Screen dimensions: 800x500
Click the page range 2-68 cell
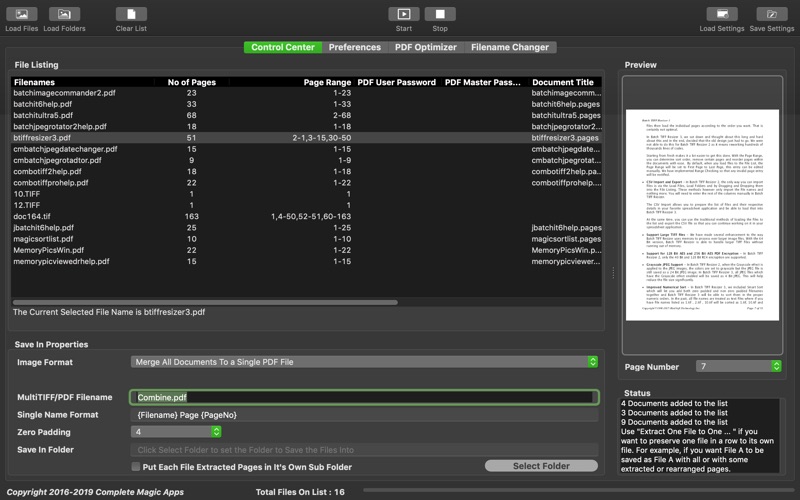[342, 115]
